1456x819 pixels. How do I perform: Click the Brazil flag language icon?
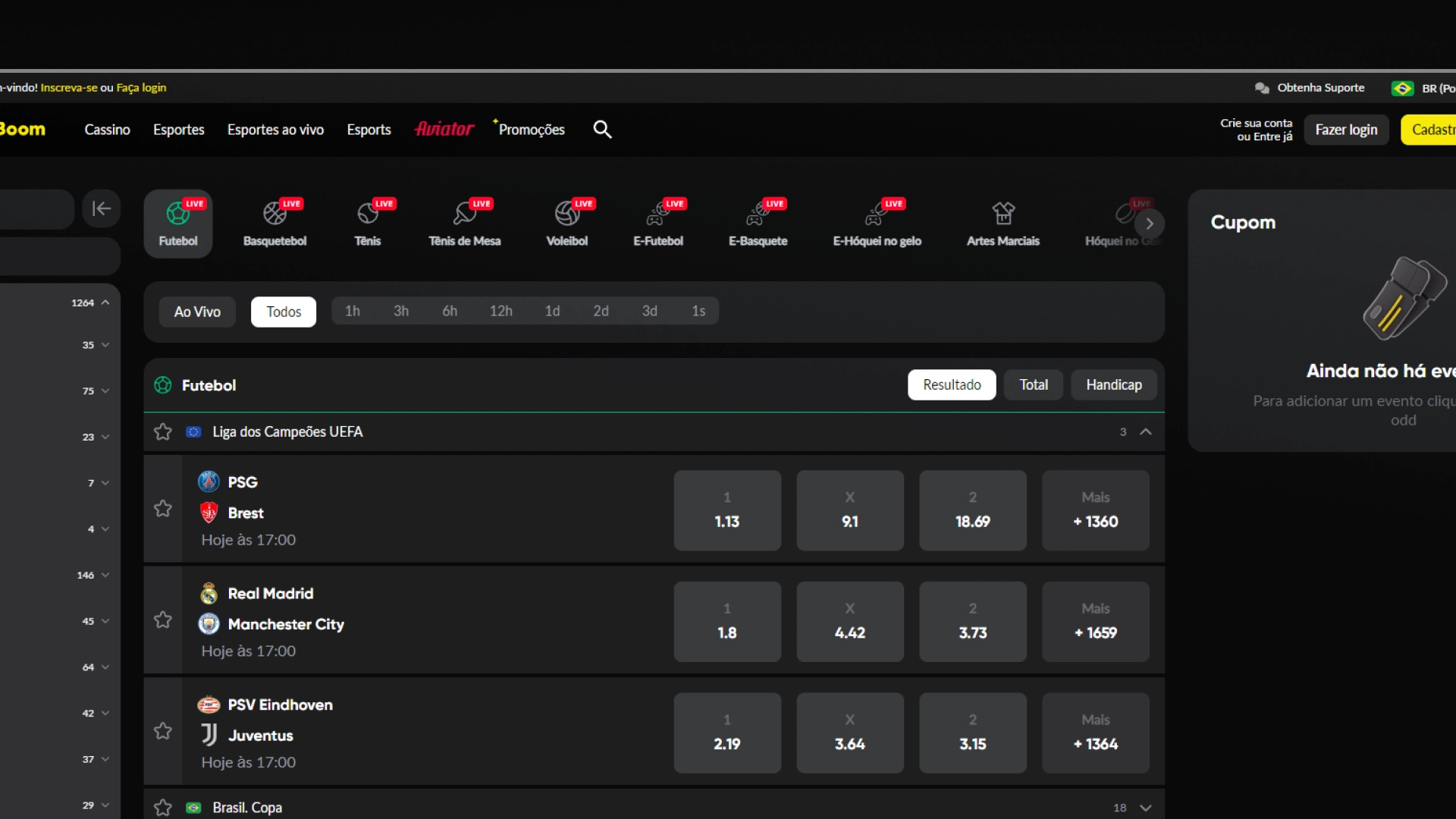coord(1402,89)
